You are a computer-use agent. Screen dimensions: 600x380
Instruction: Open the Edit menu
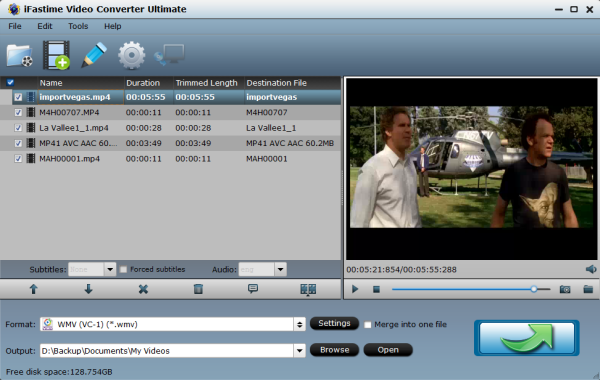(x=45, y=26)
